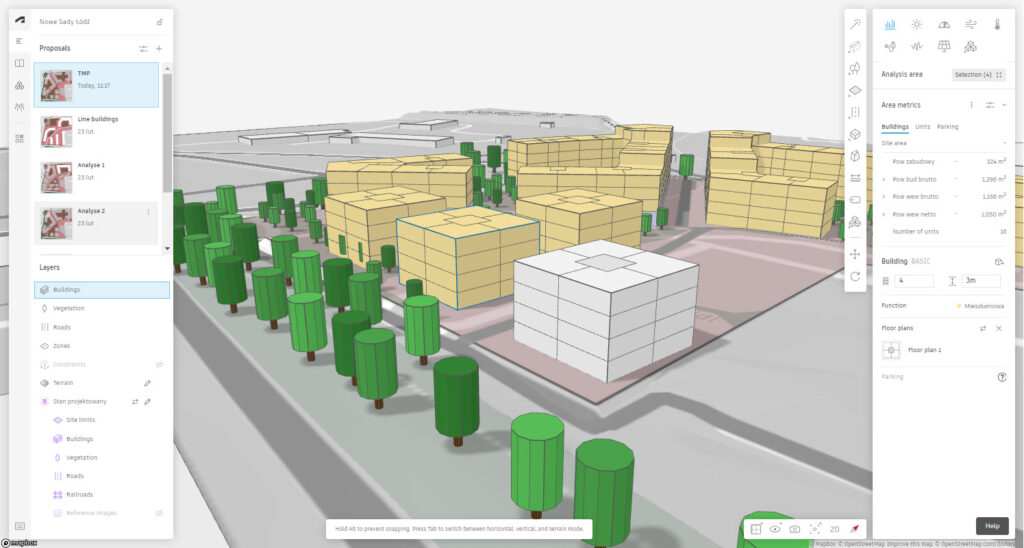Toggle visibility of Reference images layer
Image resolution: width=1024 pixels, height=548 pixels.
(x=158, y=513)
